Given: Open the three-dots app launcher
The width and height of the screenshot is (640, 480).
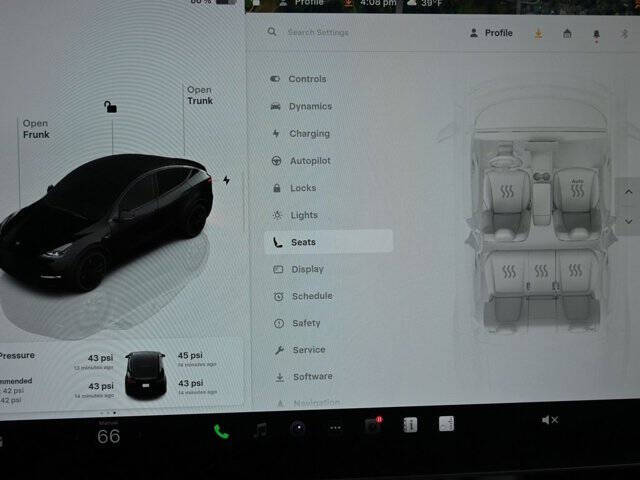Looking at the screenshot, I should pos(336,428).
